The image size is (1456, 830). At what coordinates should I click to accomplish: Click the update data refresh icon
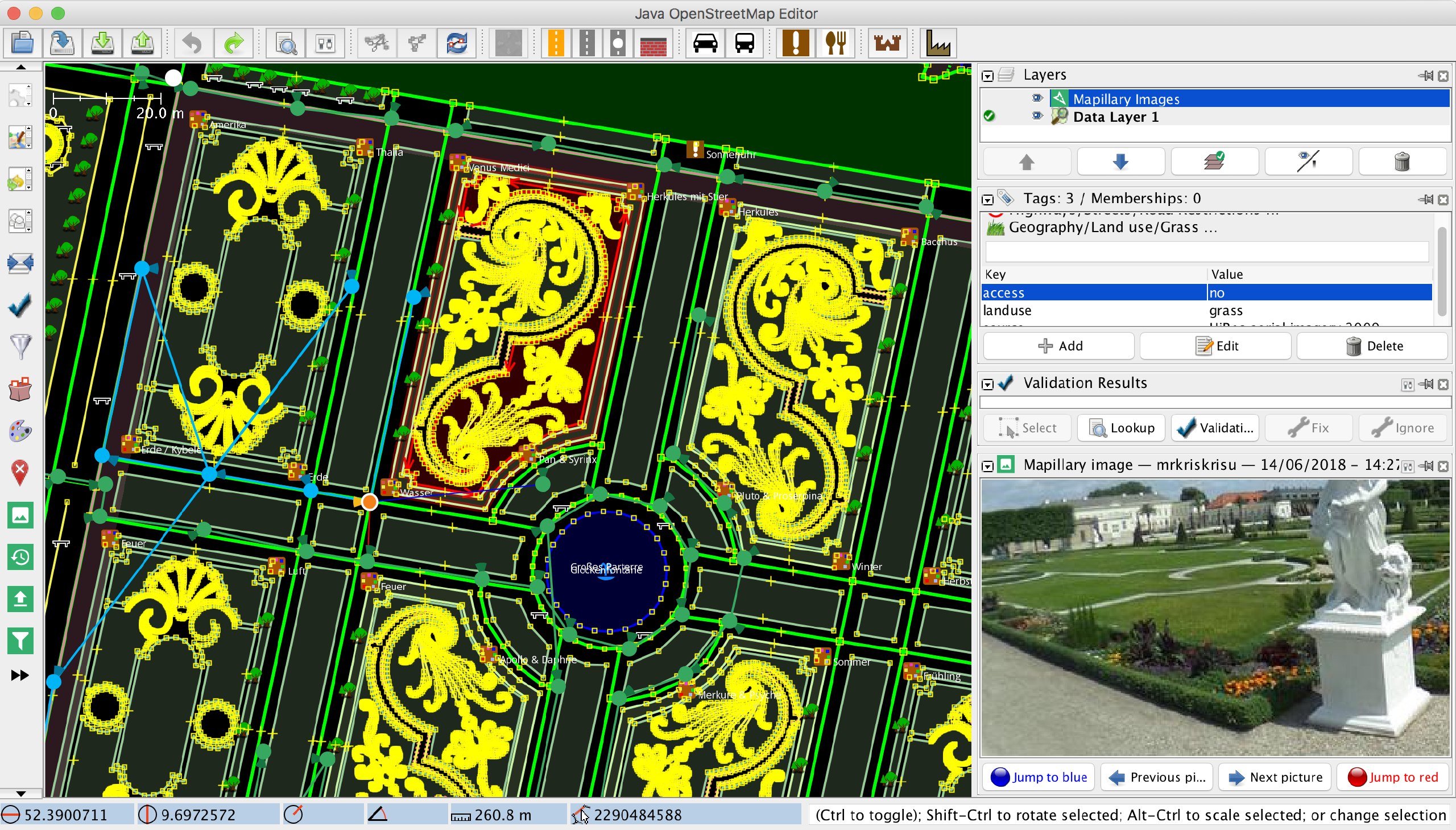(457, 43)
